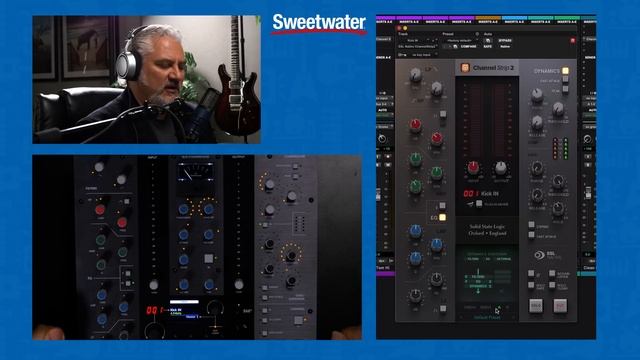Open the no key input dropdown
Viewport: 640px width, 360px height.
(424, 54)
